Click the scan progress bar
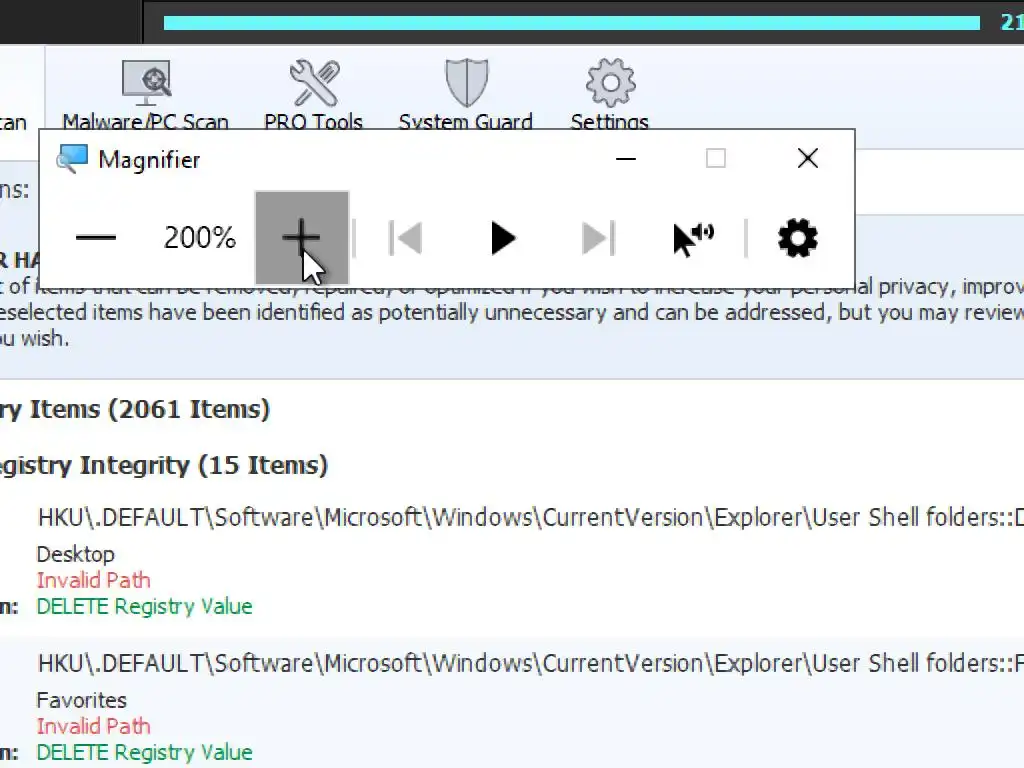Viewport: 1024px width, 768px height. pyautogui.click(x=571, y=23)
